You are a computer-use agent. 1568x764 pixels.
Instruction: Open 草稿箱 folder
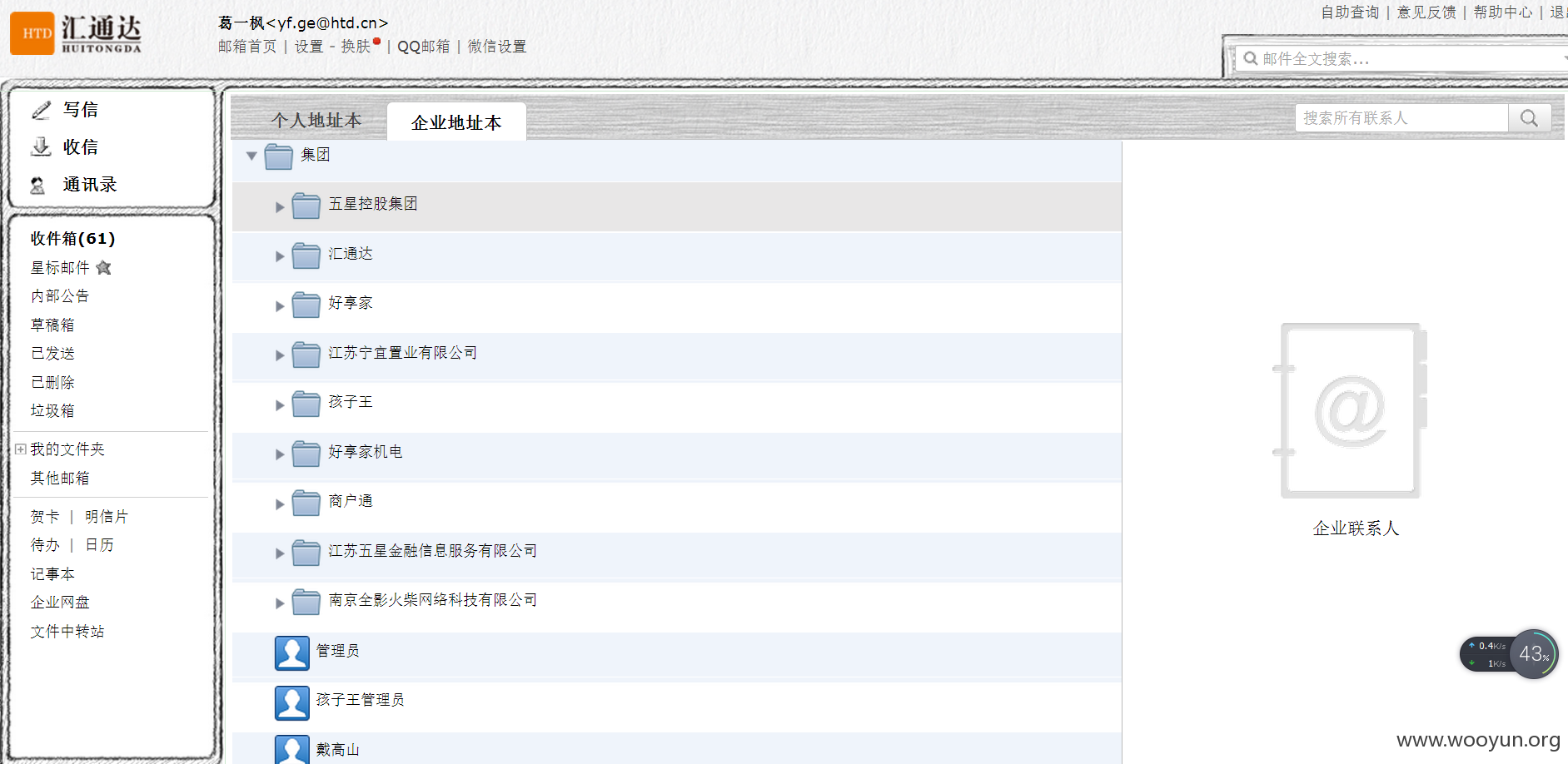click(x=52, y=325)
